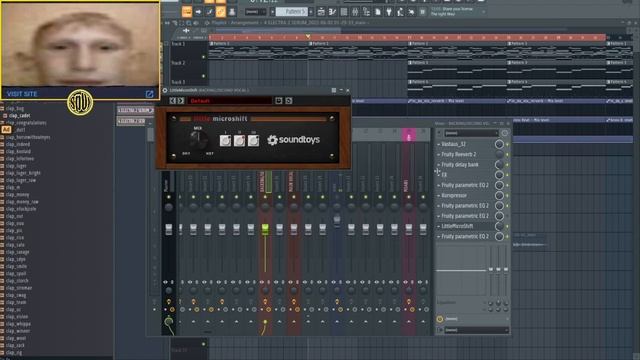Open the playlist view from the top toolbar

[x=321, y=12]
